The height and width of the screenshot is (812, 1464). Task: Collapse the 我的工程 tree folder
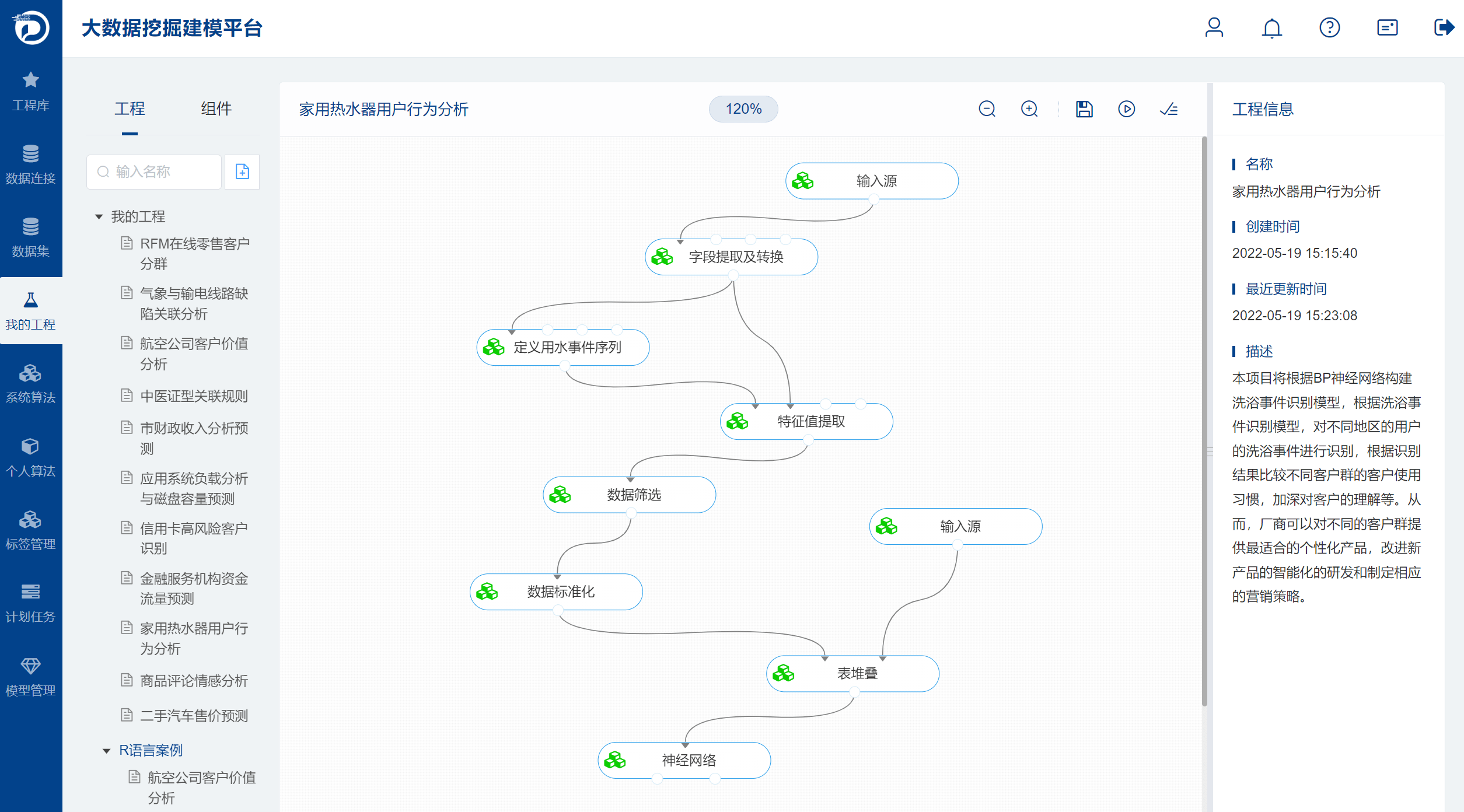[x=99, y=217]
